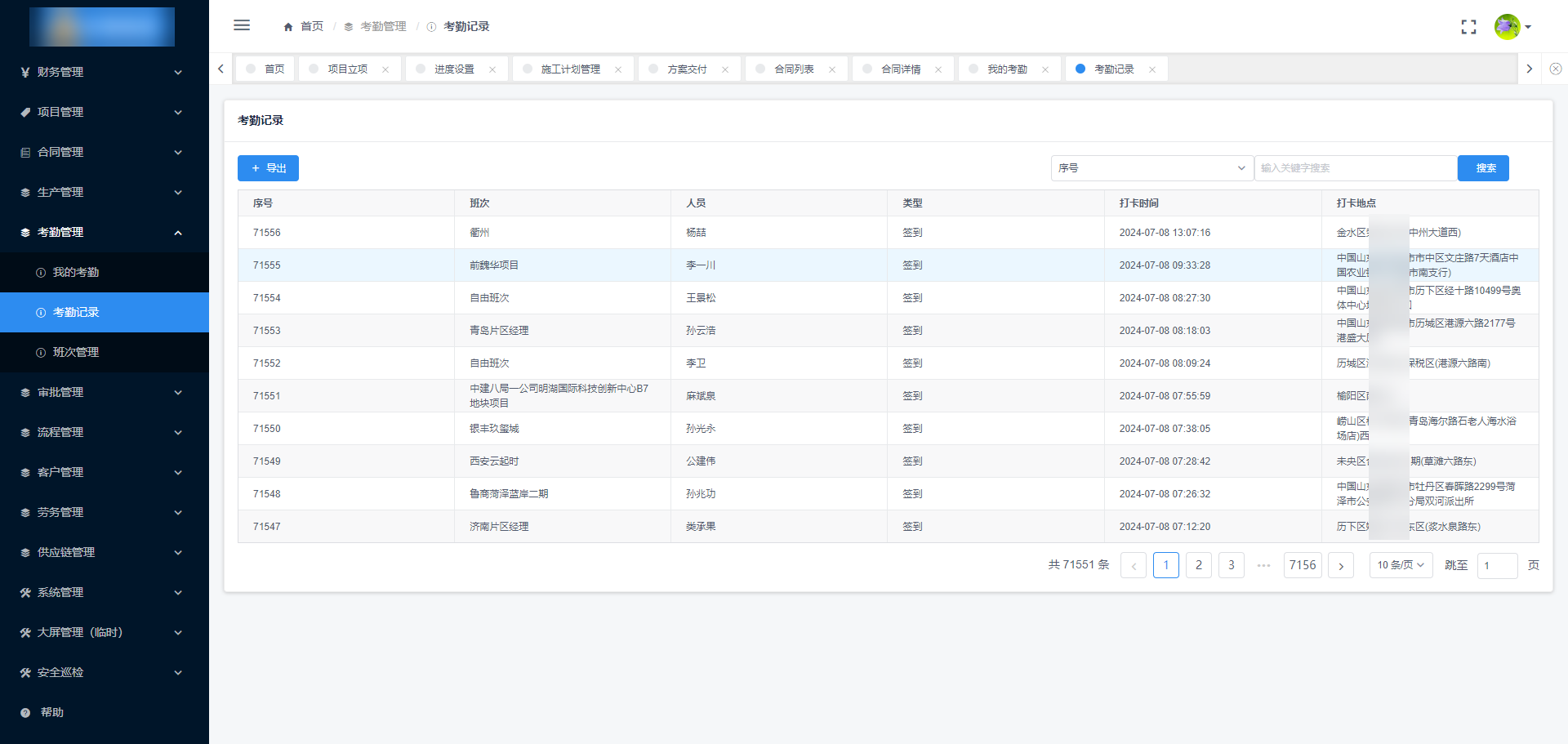1568x744 pixels.
Task: Expand the 流程管理 menu
Action: [105, 432]
